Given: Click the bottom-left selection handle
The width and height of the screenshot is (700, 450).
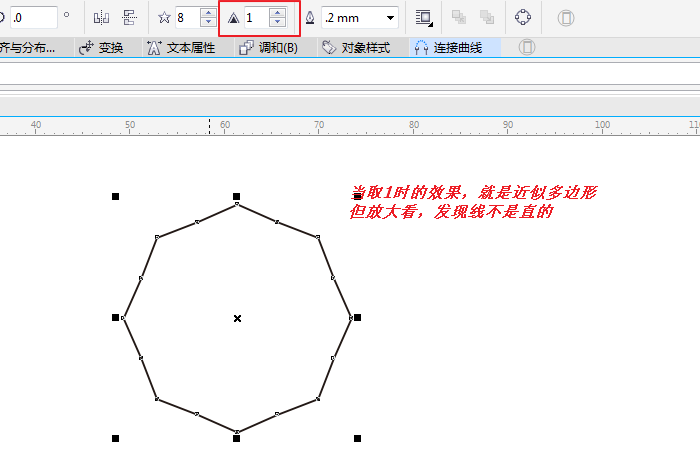Looking at the screenshot, I should 116,438.
